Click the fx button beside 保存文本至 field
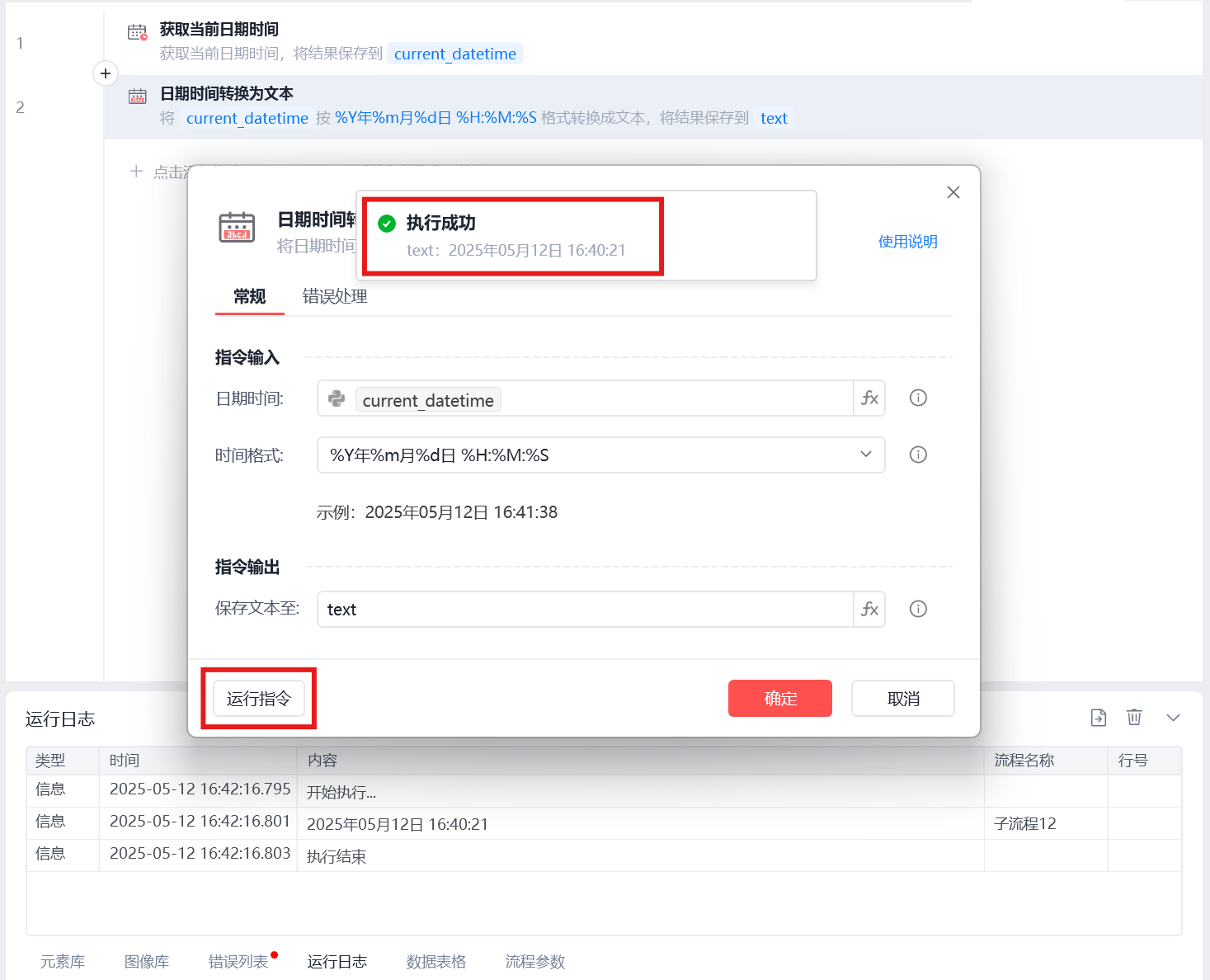The image size is (1210, 980). coord(869,610)
